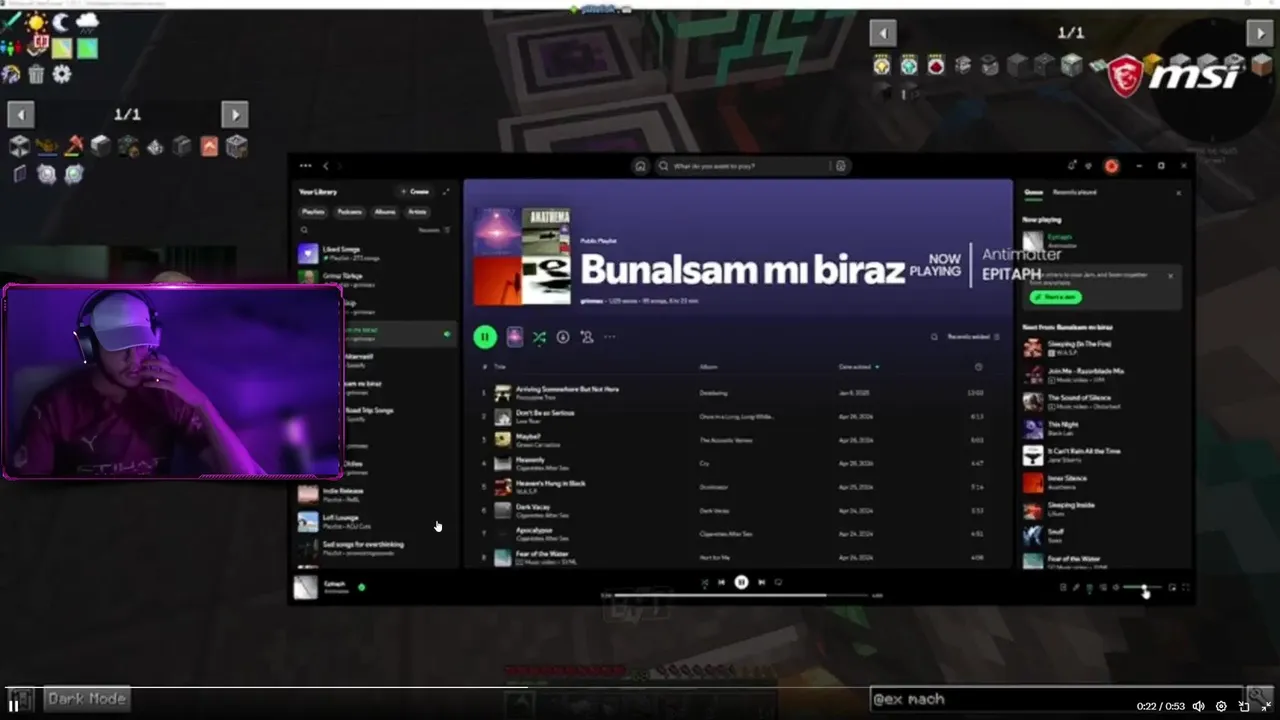
Task: Open the Lofi Lounge playlist
Action: (x=375, y=522)
